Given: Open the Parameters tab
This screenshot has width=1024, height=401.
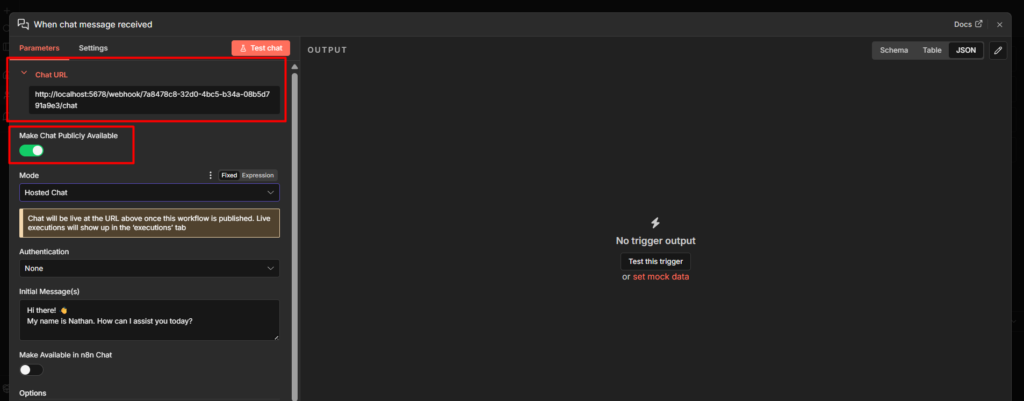Looking at the screenshot, I should (x=39, y=48).
